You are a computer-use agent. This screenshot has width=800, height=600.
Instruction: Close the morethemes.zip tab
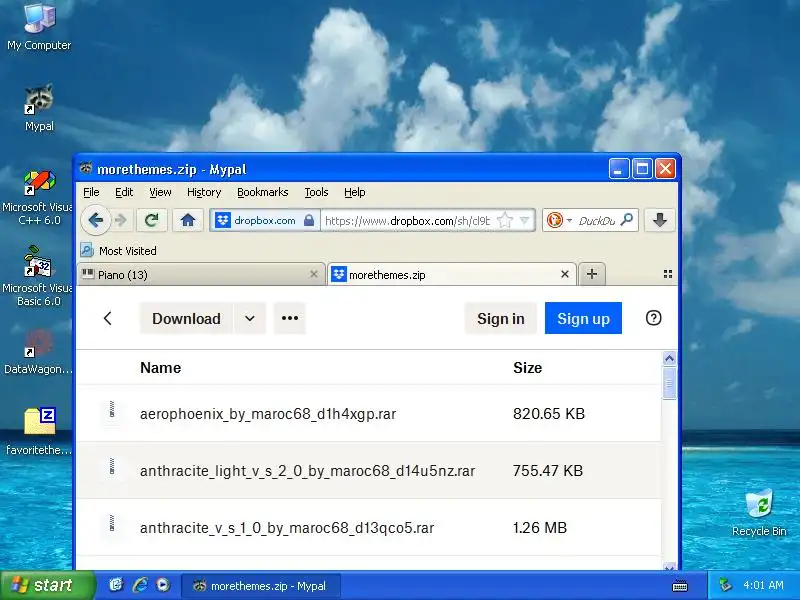tap(565, 274)
